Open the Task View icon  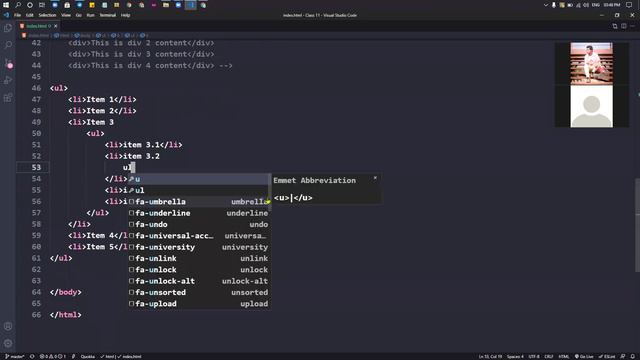click(42, 5)
